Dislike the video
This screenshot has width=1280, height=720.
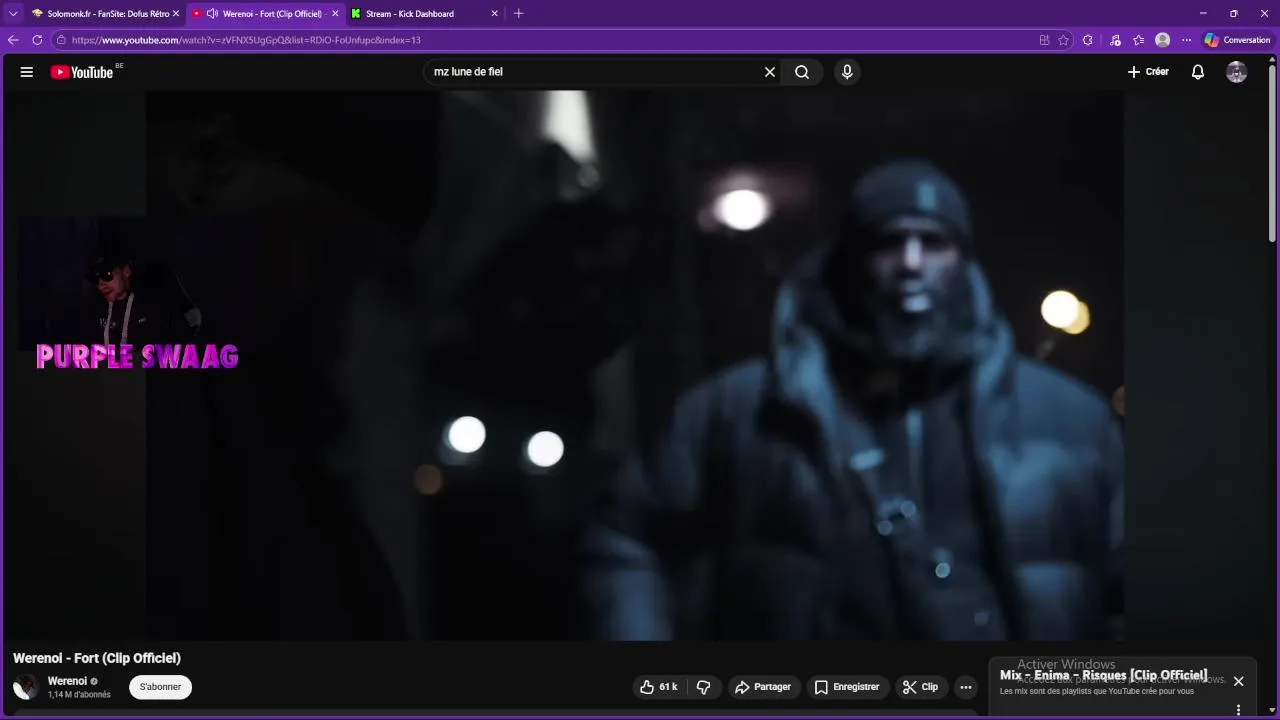[x=704, y=687]
